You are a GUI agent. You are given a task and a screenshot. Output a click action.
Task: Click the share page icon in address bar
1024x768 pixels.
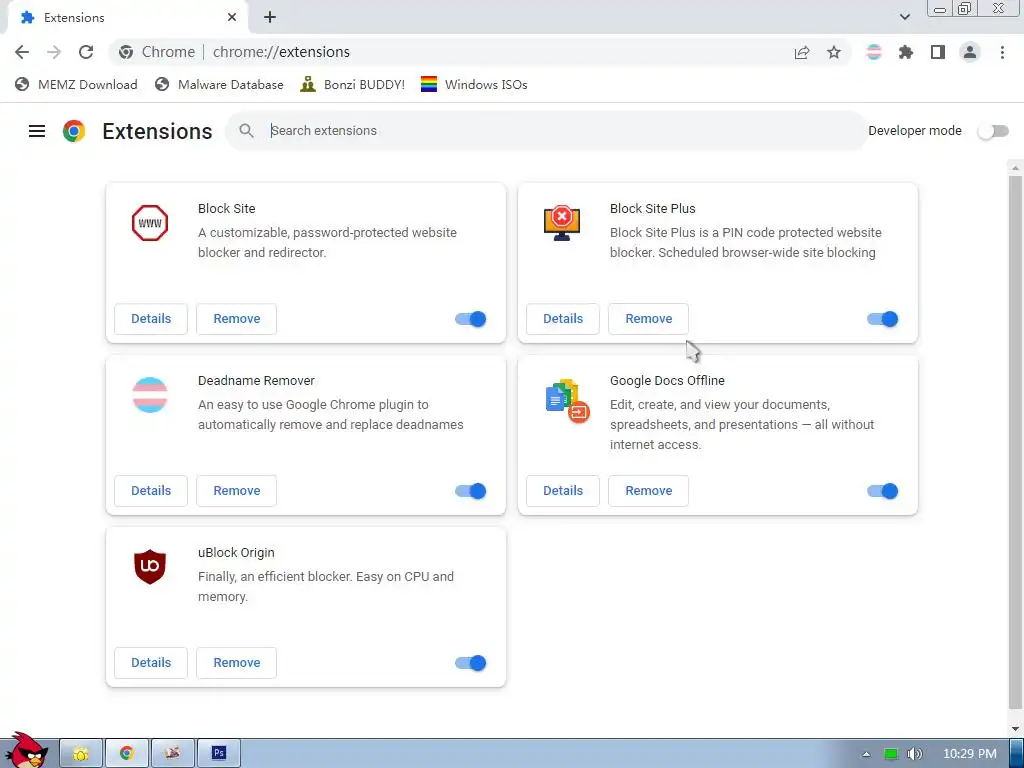tap(802, 52)
